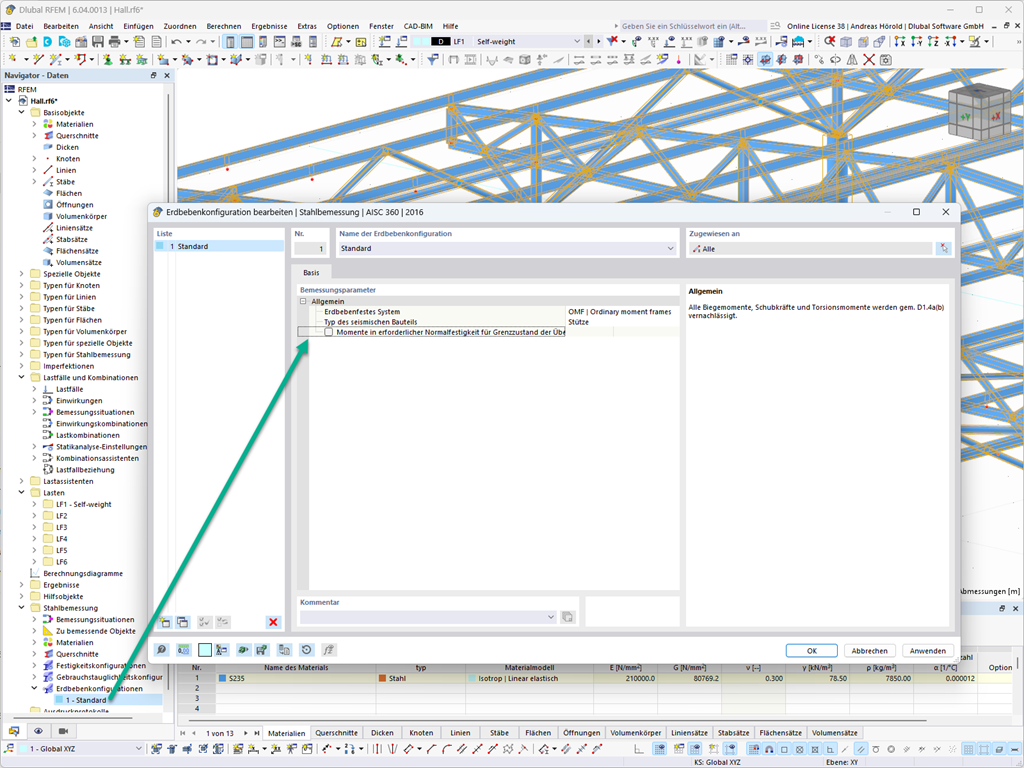Open the CAD-BIM menu

point(418,26)
